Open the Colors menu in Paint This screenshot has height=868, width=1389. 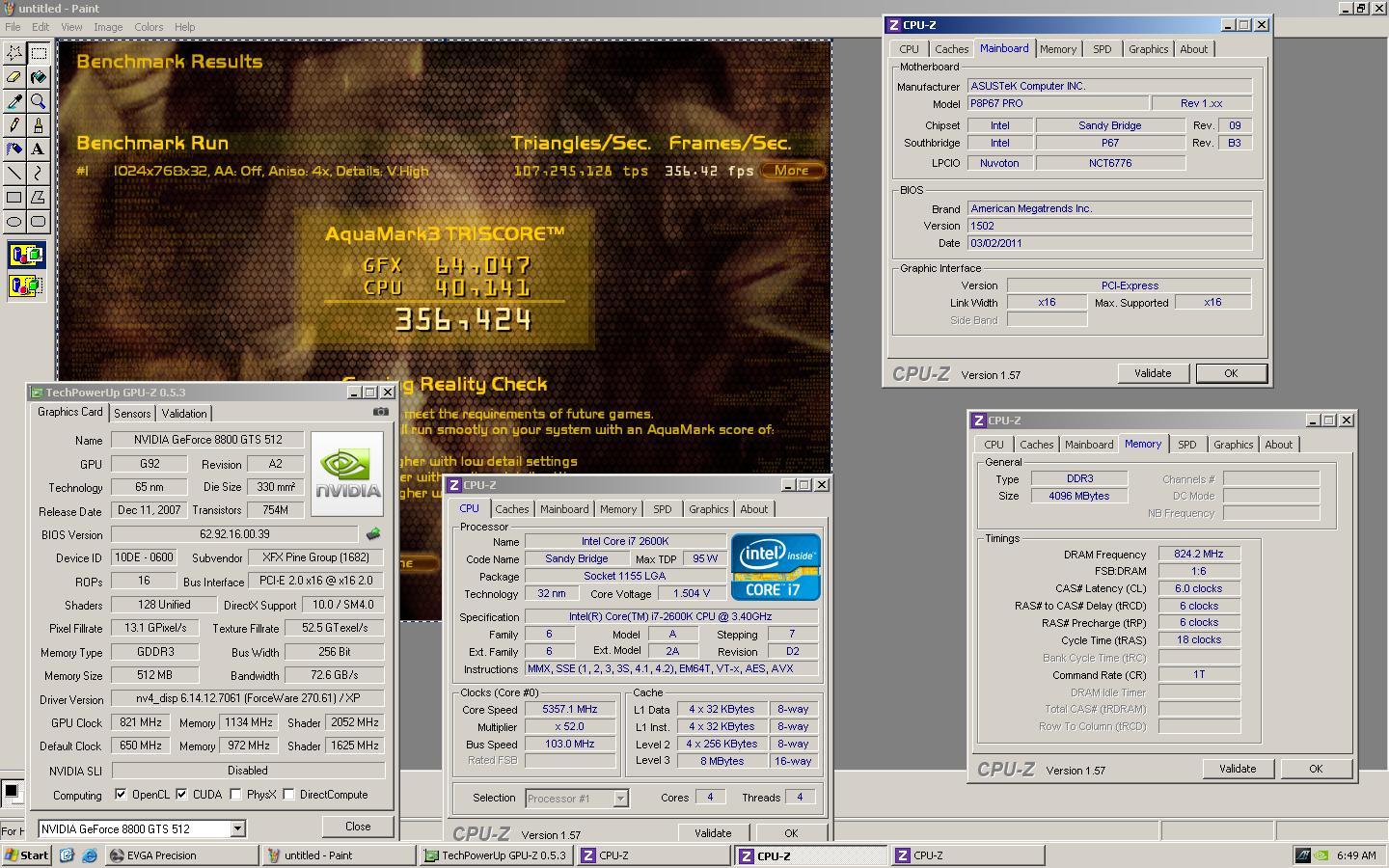(149, 27)
